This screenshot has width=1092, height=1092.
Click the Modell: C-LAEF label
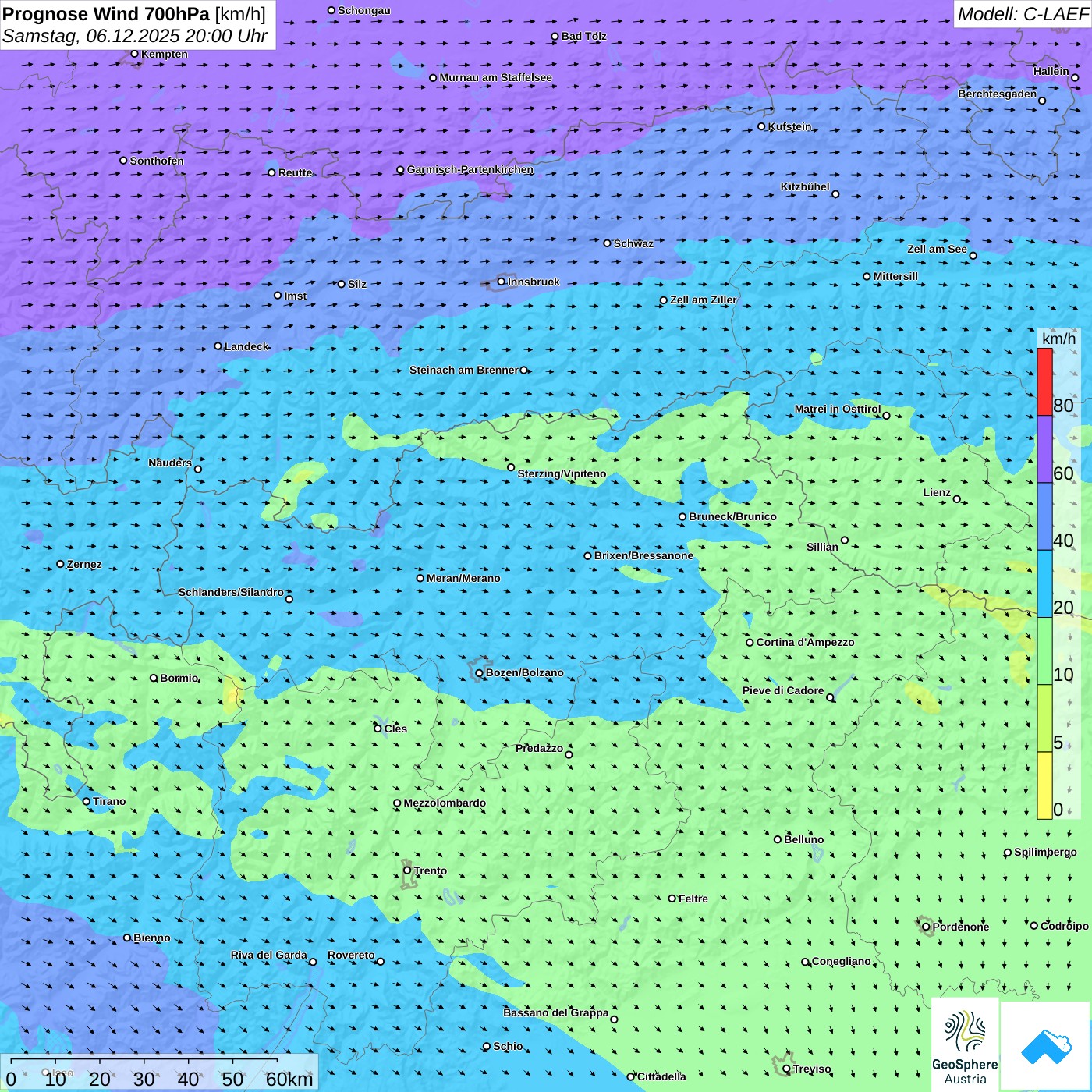tap(1022, 14)
